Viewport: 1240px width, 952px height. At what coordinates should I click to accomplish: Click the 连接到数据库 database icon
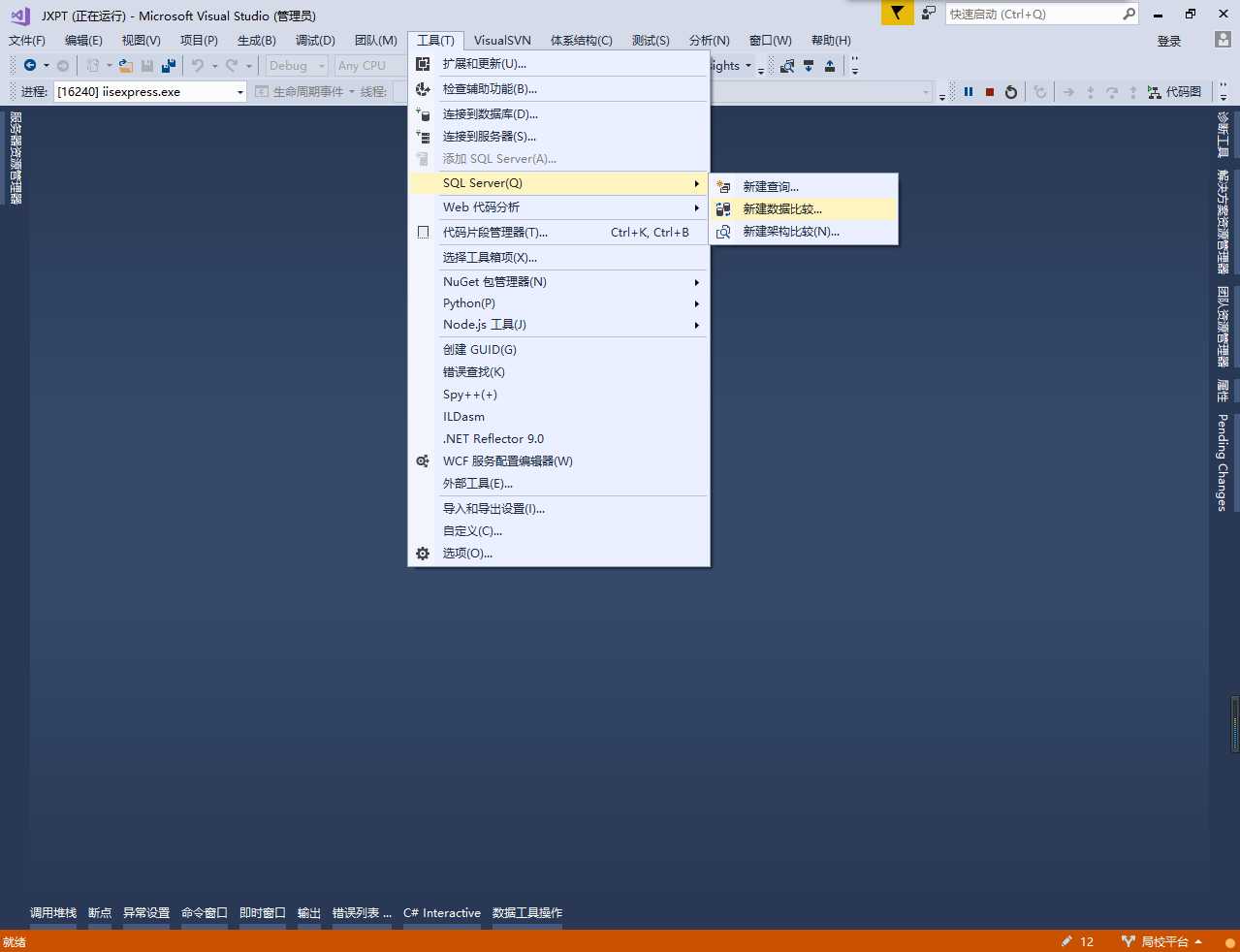[x=423, y=114]
